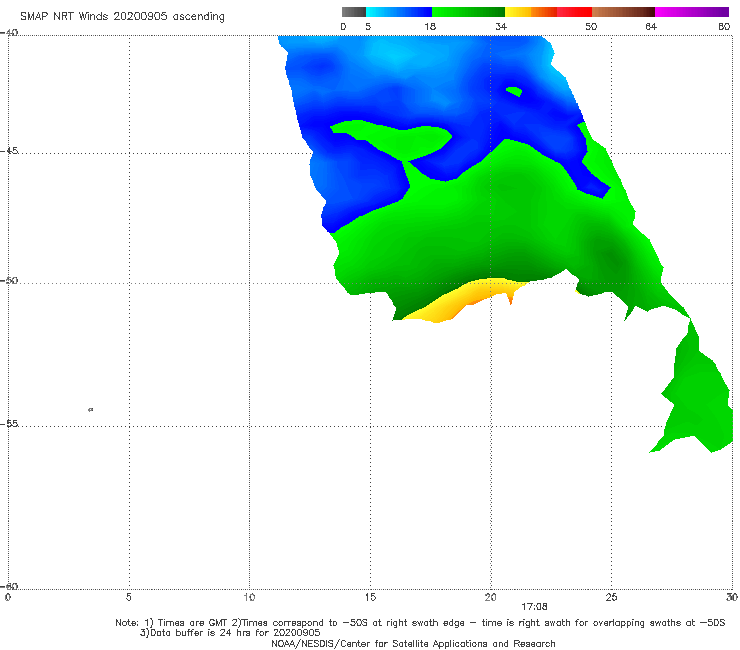
Task: Click the gray segment of the color bar
Action: click(353, 12)
